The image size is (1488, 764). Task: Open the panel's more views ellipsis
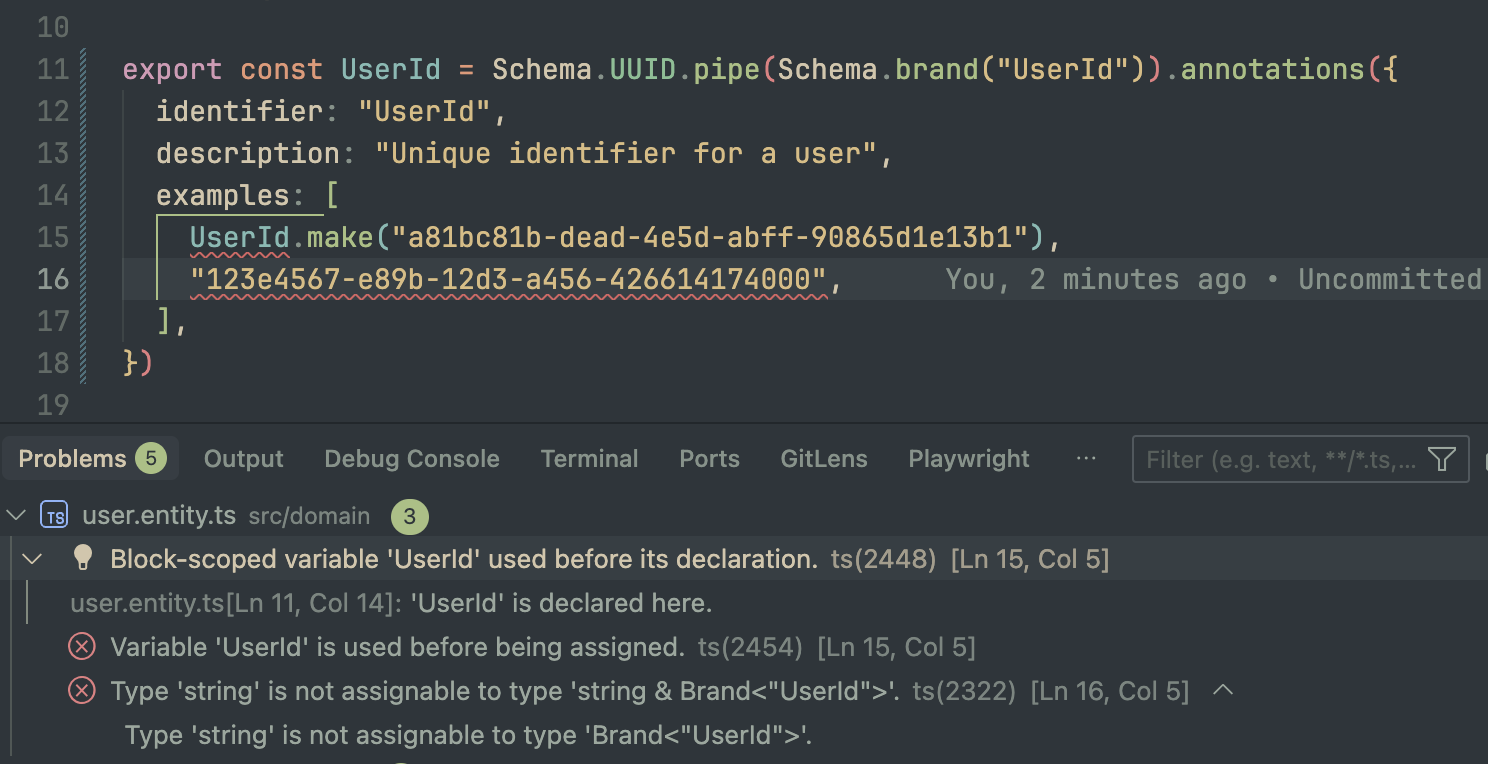1086,459
